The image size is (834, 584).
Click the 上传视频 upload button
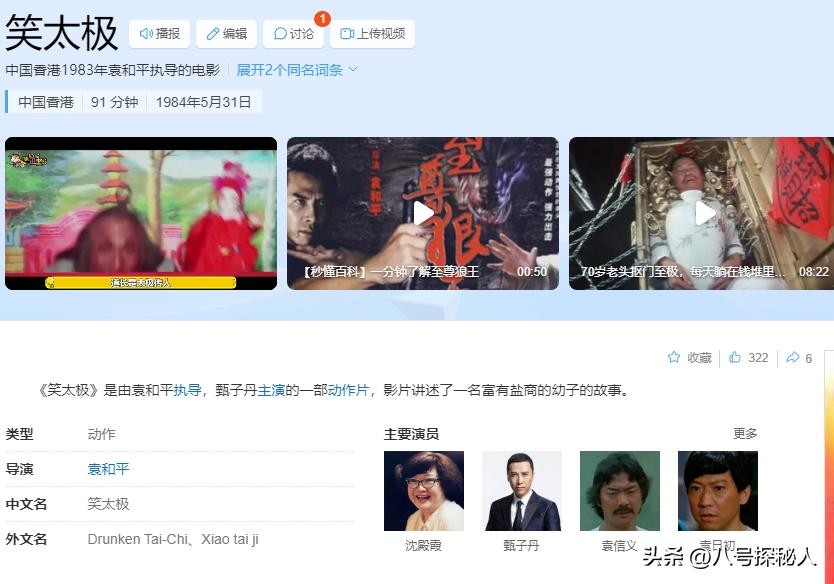372,34
